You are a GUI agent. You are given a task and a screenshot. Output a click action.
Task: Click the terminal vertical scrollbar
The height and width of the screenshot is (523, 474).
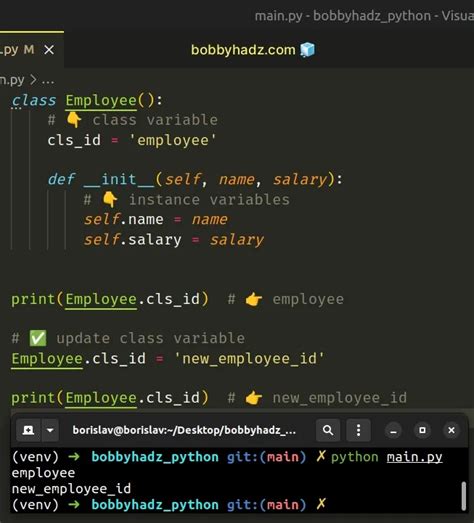click(x=463, y=496)
